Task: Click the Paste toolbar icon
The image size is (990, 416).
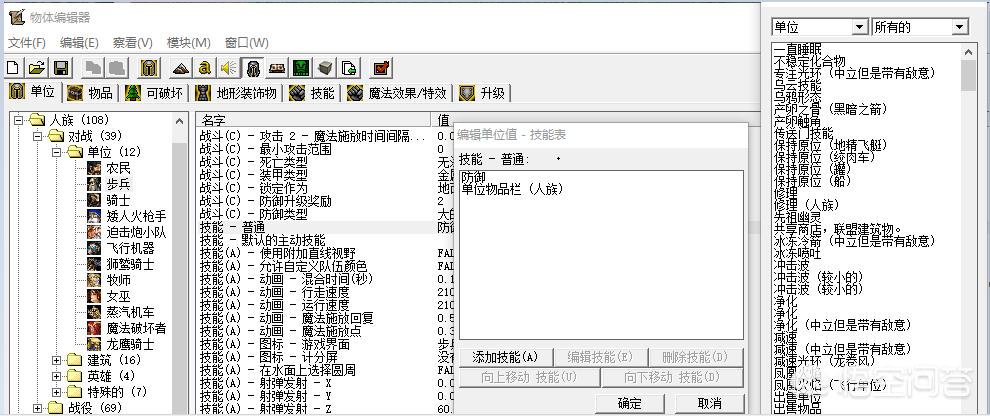Action: [116, 68]
